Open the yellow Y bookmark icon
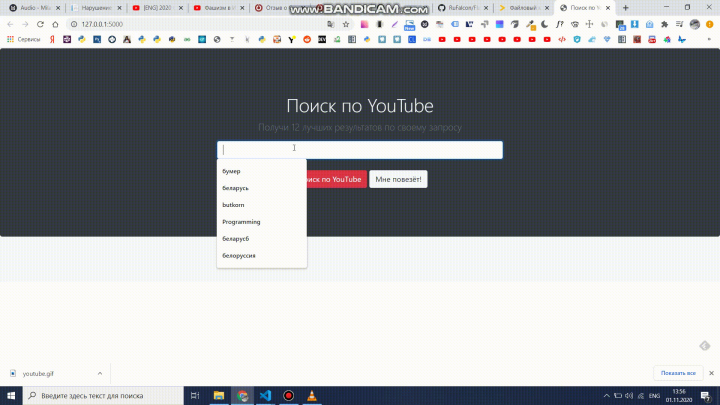 click(x=292, y=39)
